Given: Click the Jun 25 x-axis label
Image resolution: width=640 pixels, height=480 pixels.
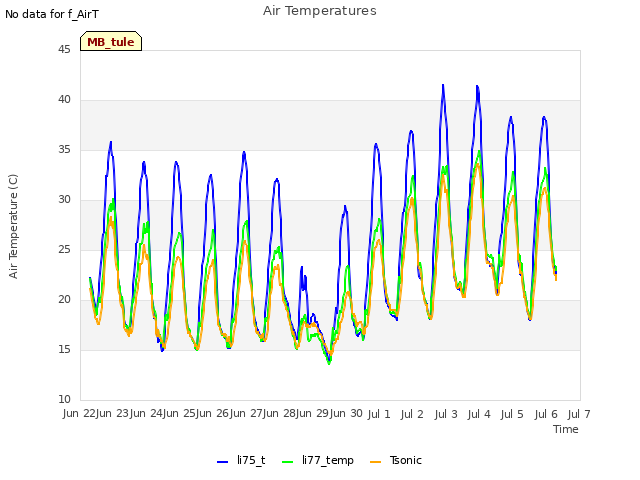Looking at the screenshot, I should (x=180, y=413).
